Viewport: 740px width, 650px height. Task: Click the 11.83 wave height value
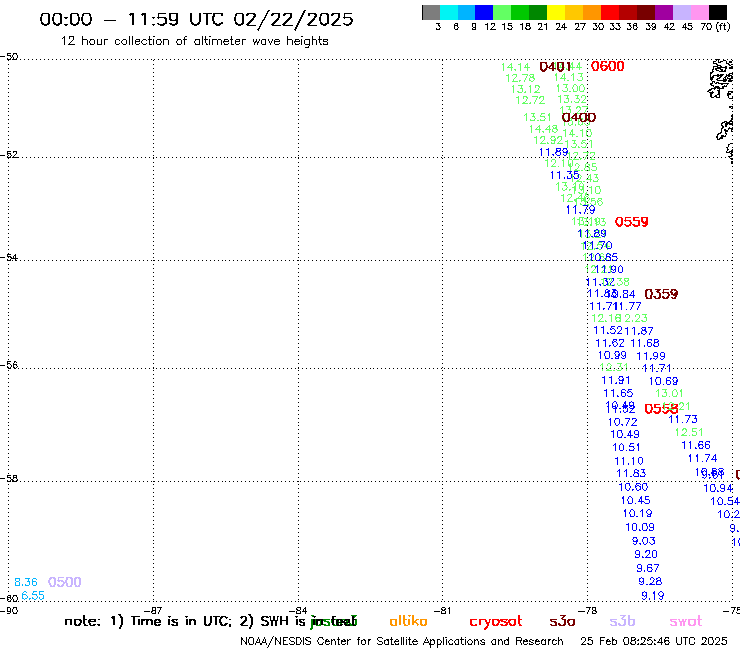point(631,473)
